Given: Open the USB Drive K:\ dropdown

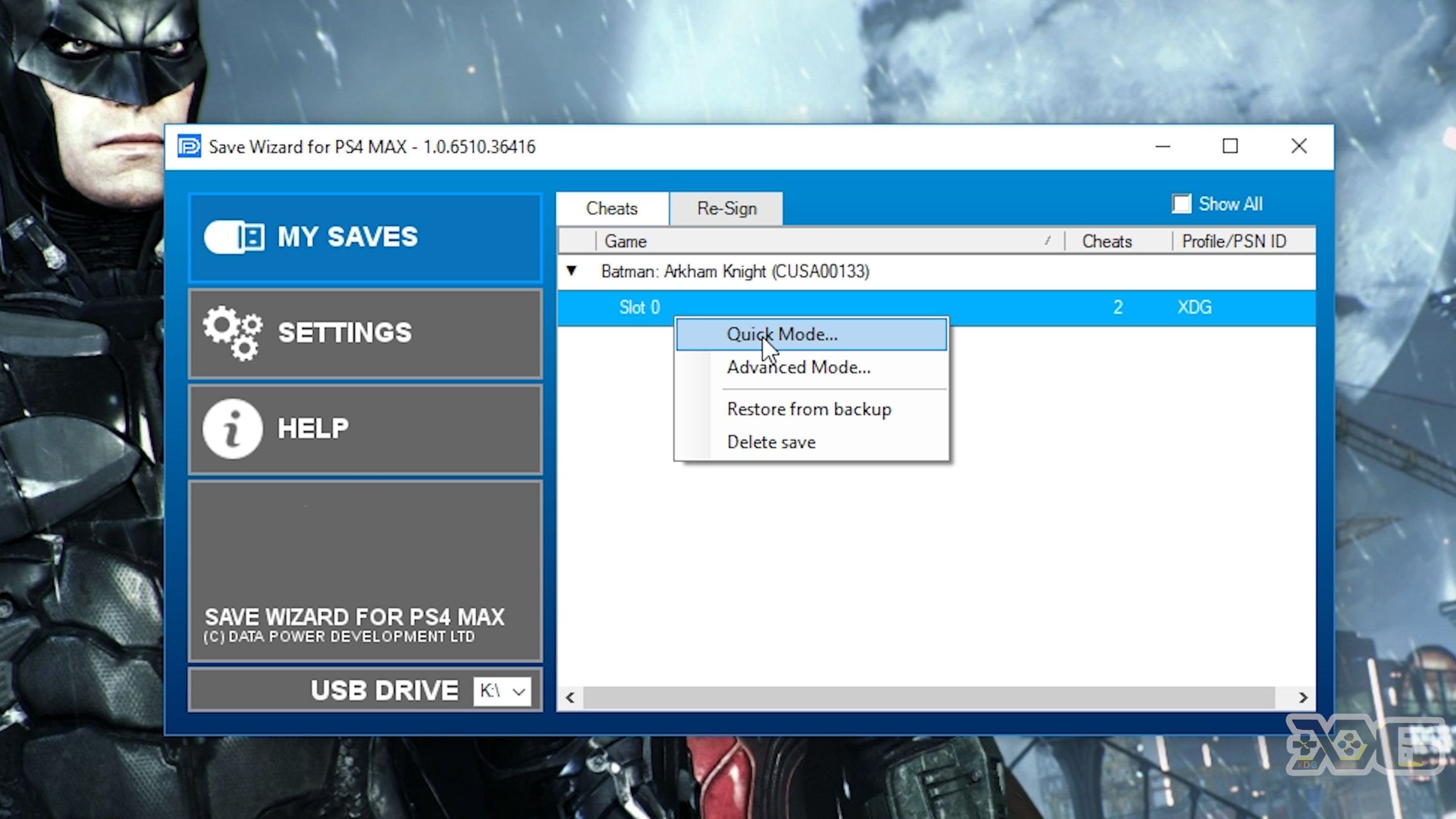Looking at the screenshot, I should pyautogui.click(x=502, y=691).
